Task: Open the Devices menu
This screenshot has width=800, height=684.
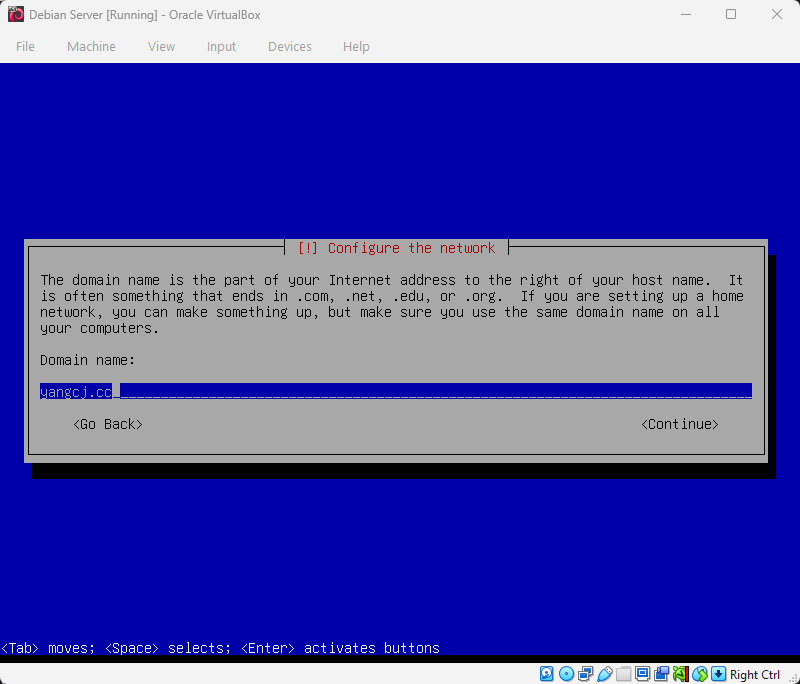Action: 290,46
